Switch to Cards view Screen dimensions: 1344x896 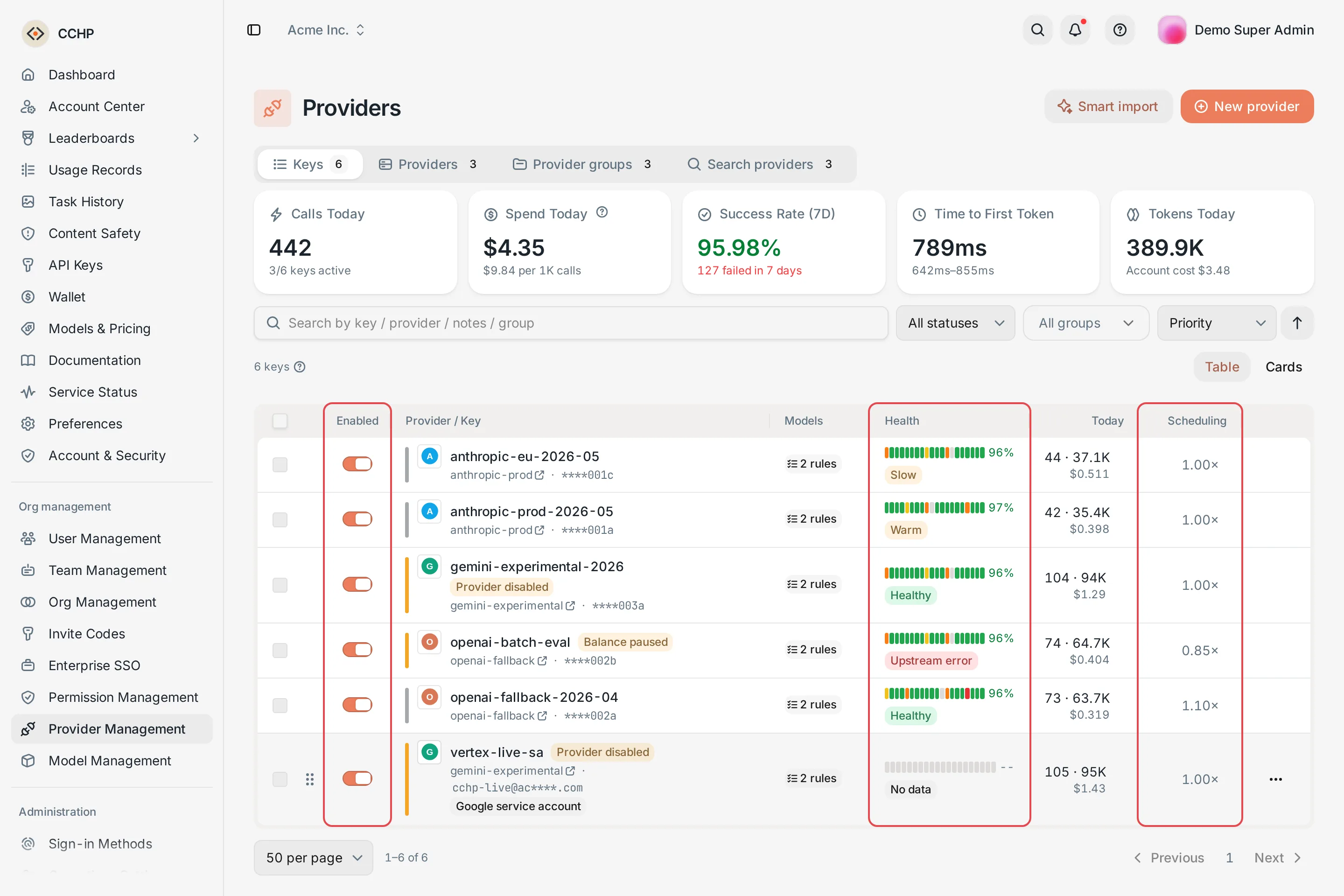coord(1283,367)
